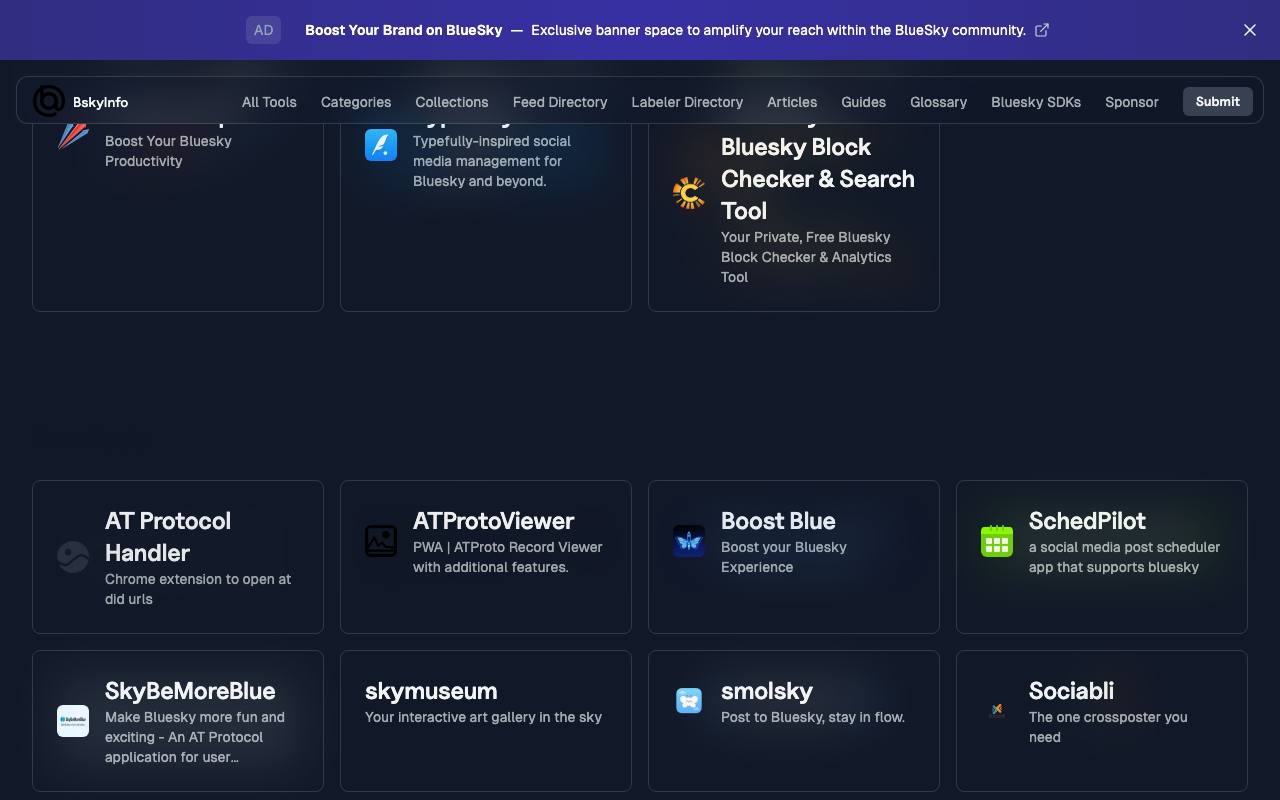Click the SkyBeMoreBlue logo icon
Screen dimensions: 1280x800
tap(73, 721)
